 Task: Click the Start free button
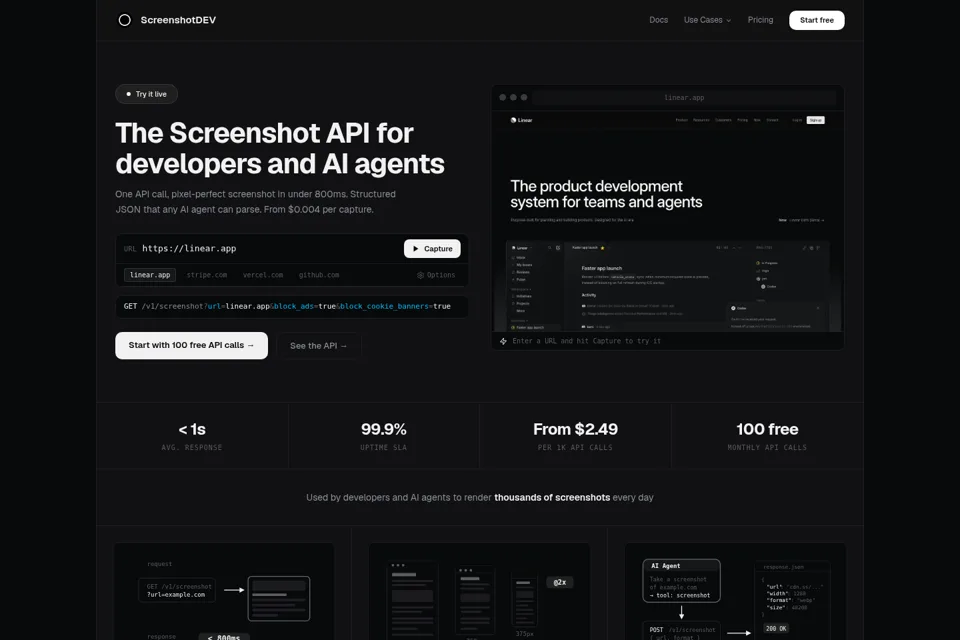click(816, 20)
